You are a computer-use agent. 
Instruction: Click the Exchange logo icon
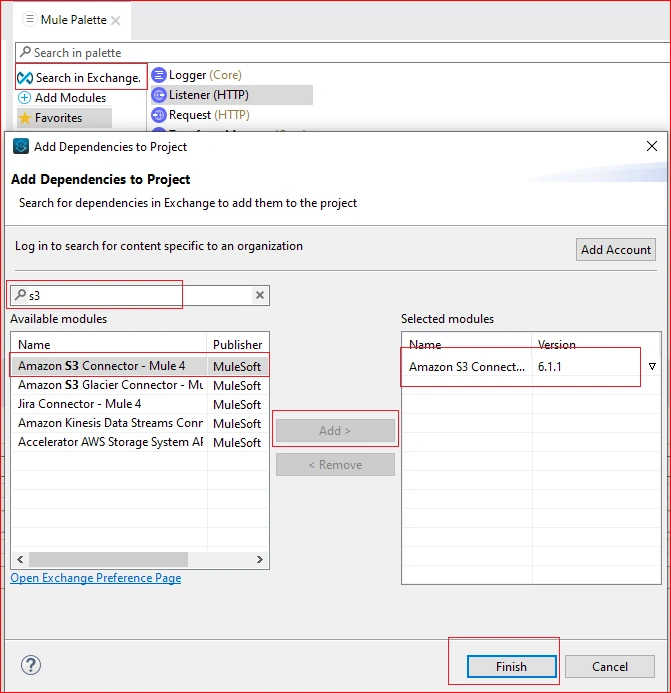(x=25, y=78)
